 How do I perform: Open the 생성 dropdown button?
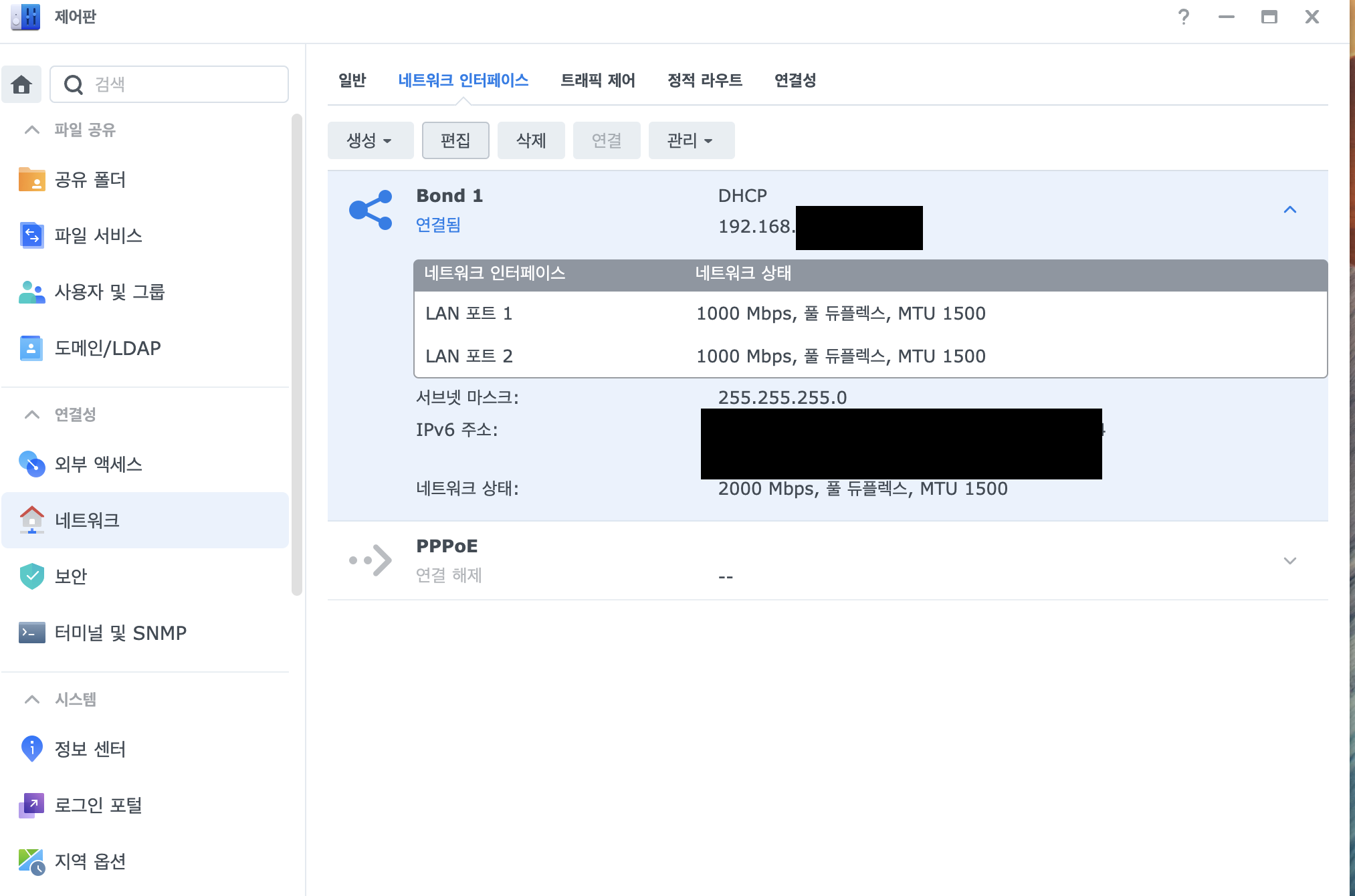(370, 140)
